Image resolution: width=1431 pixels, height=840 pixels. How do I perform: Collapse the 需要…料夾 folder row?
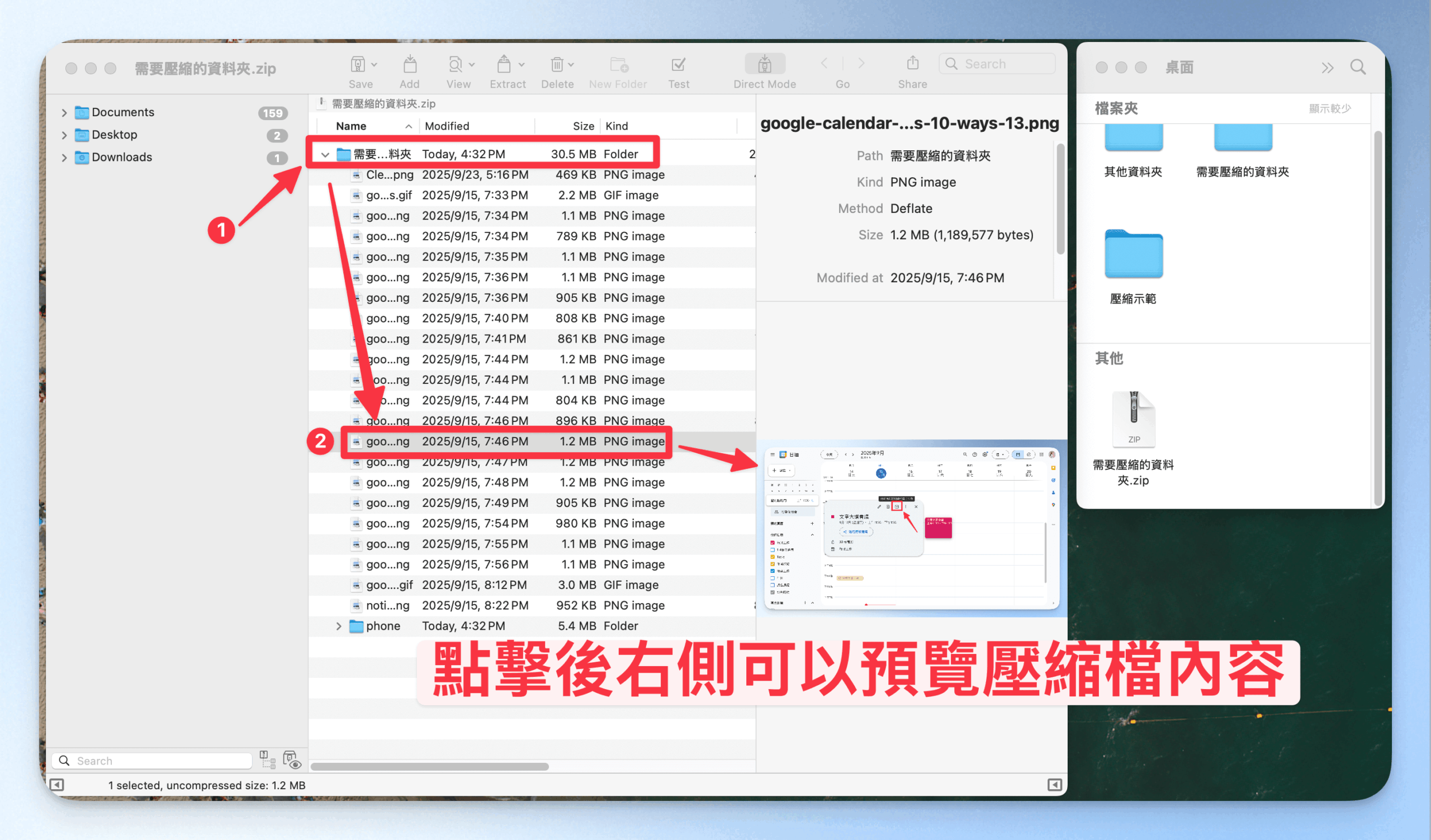325,154
